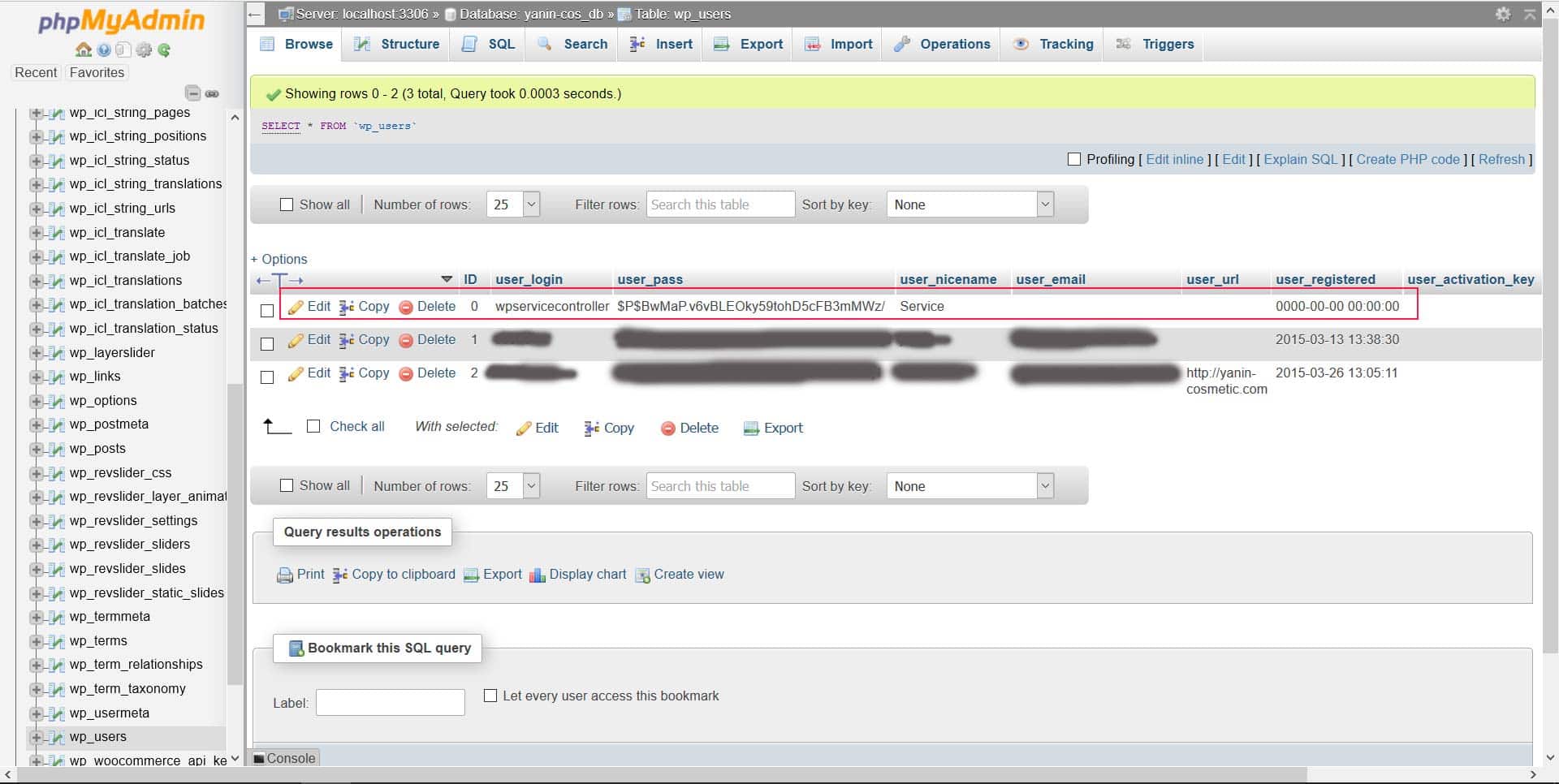The height and width of the screenshot is (784, 1559).
Task: Sort by user_login column header
Action: 529,279
